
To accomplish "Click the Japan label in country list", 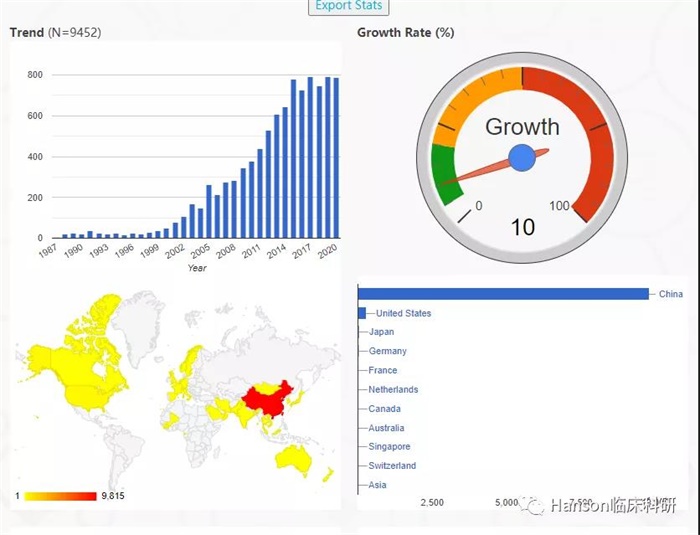I will 381,332.
